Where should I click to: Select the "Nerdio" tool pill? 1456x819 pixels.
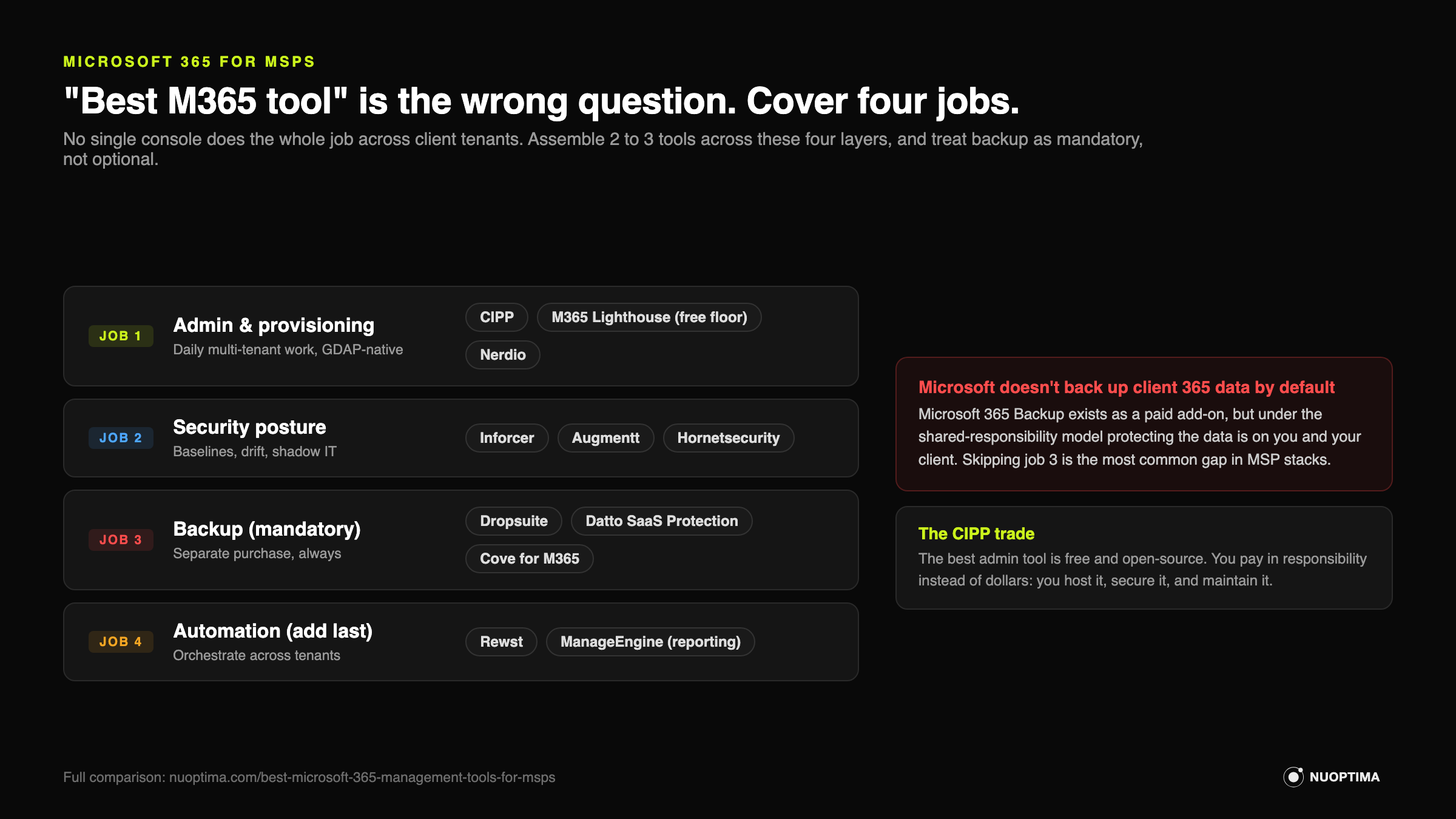[503, 355]
